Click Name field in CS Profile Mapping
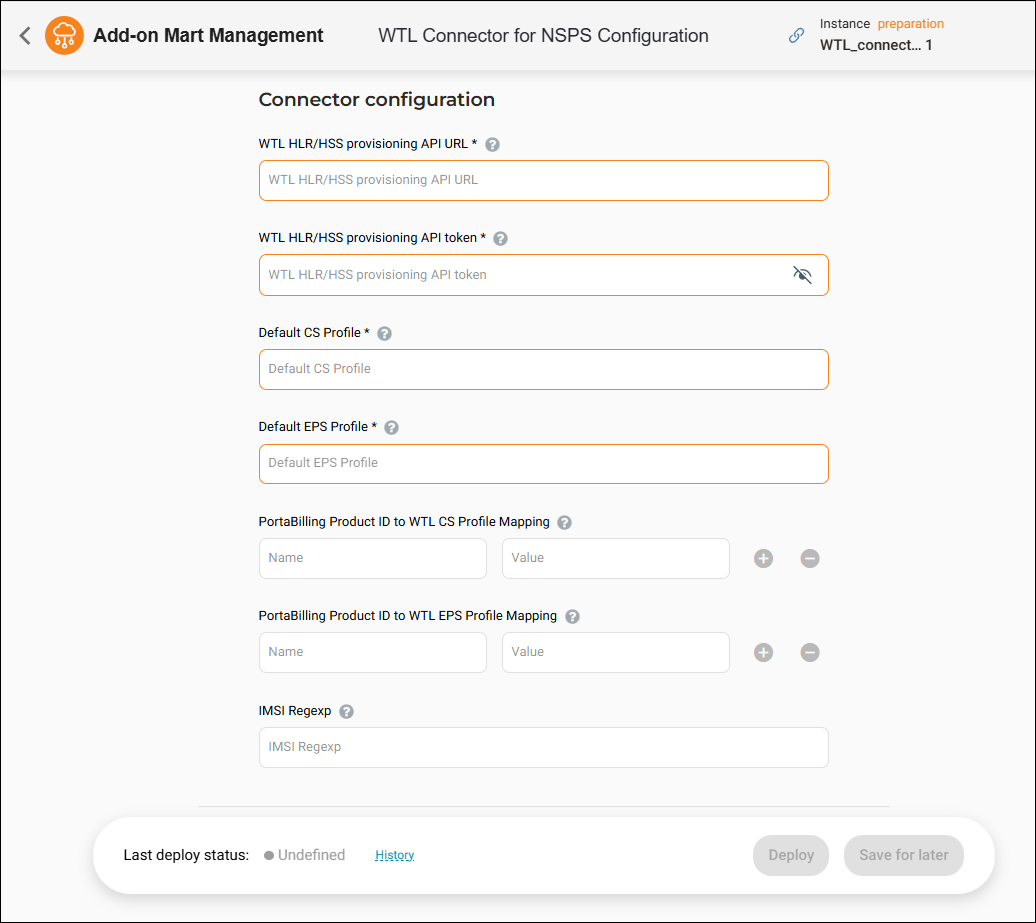1036x923 pixels. tap(373, 558)
